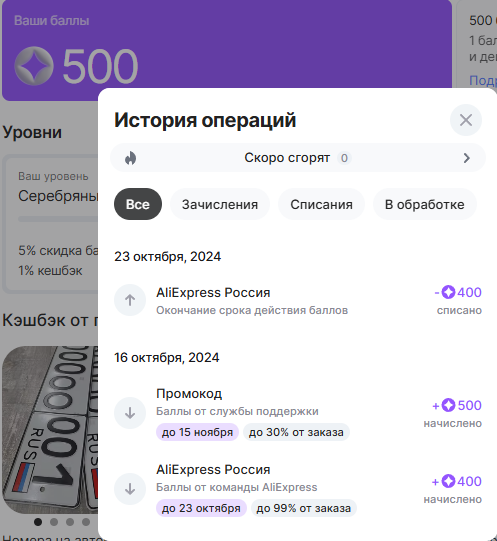This screenshot has height=541, width=497.
Task: Click the points coin icon beside -400
Action: pos(448,292)
